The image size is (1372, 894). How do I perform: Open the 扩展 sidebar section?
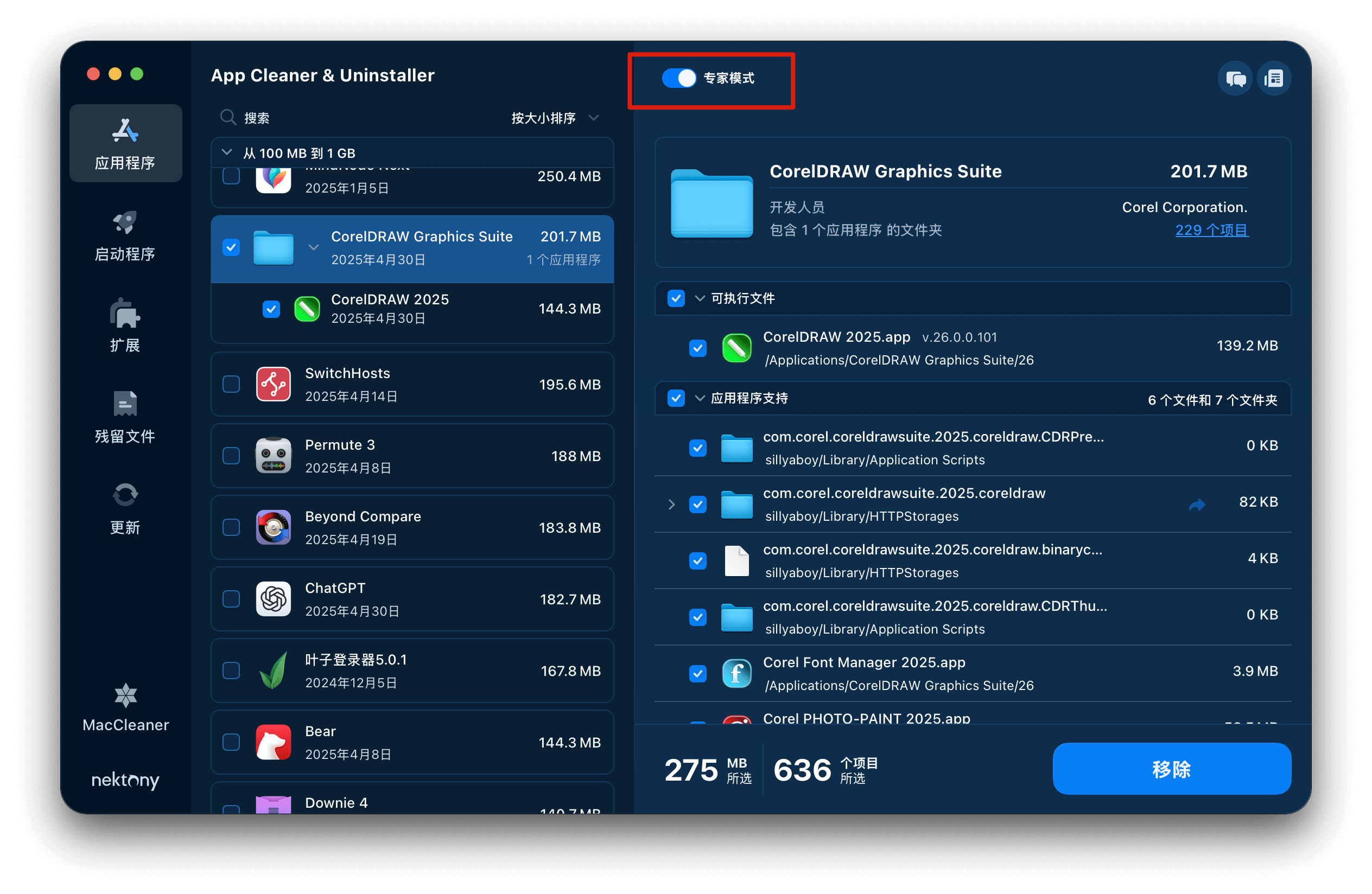(125, 326)
